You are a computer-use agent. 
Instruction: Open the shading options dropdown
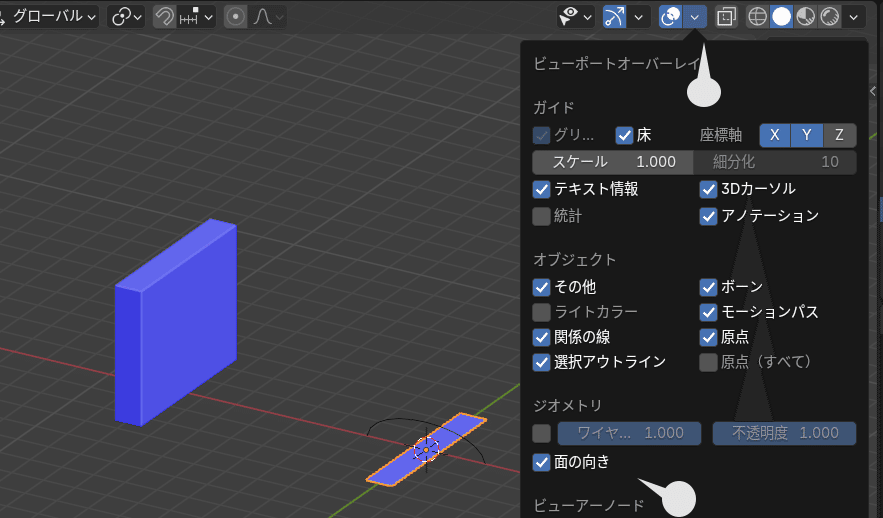click(x=854, y=17)
